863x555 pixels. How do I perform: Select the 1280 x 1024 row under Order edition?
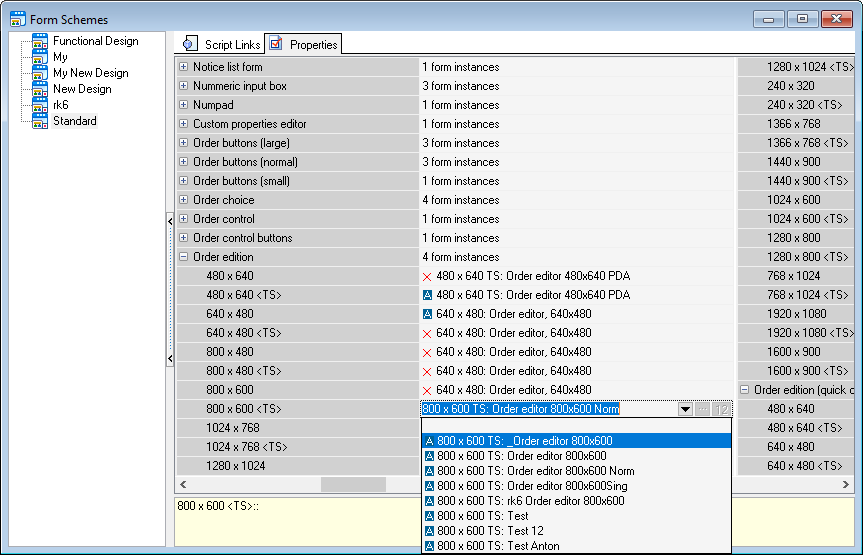point(297,466)
